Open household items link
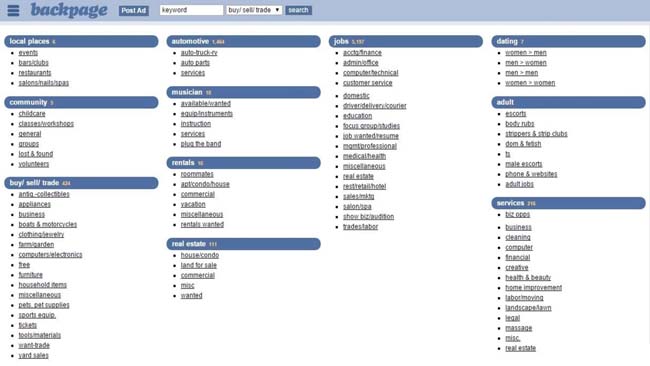 (x=42, y=285)
